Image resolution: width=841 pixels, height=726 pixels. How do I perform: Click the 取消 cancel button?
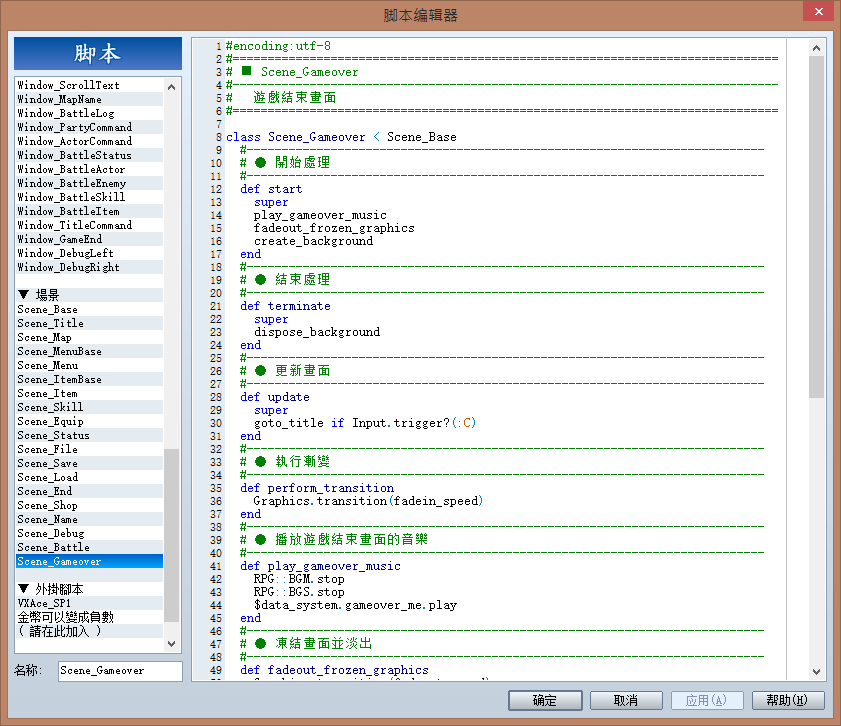pyautogui.click(x=626, y=700)
